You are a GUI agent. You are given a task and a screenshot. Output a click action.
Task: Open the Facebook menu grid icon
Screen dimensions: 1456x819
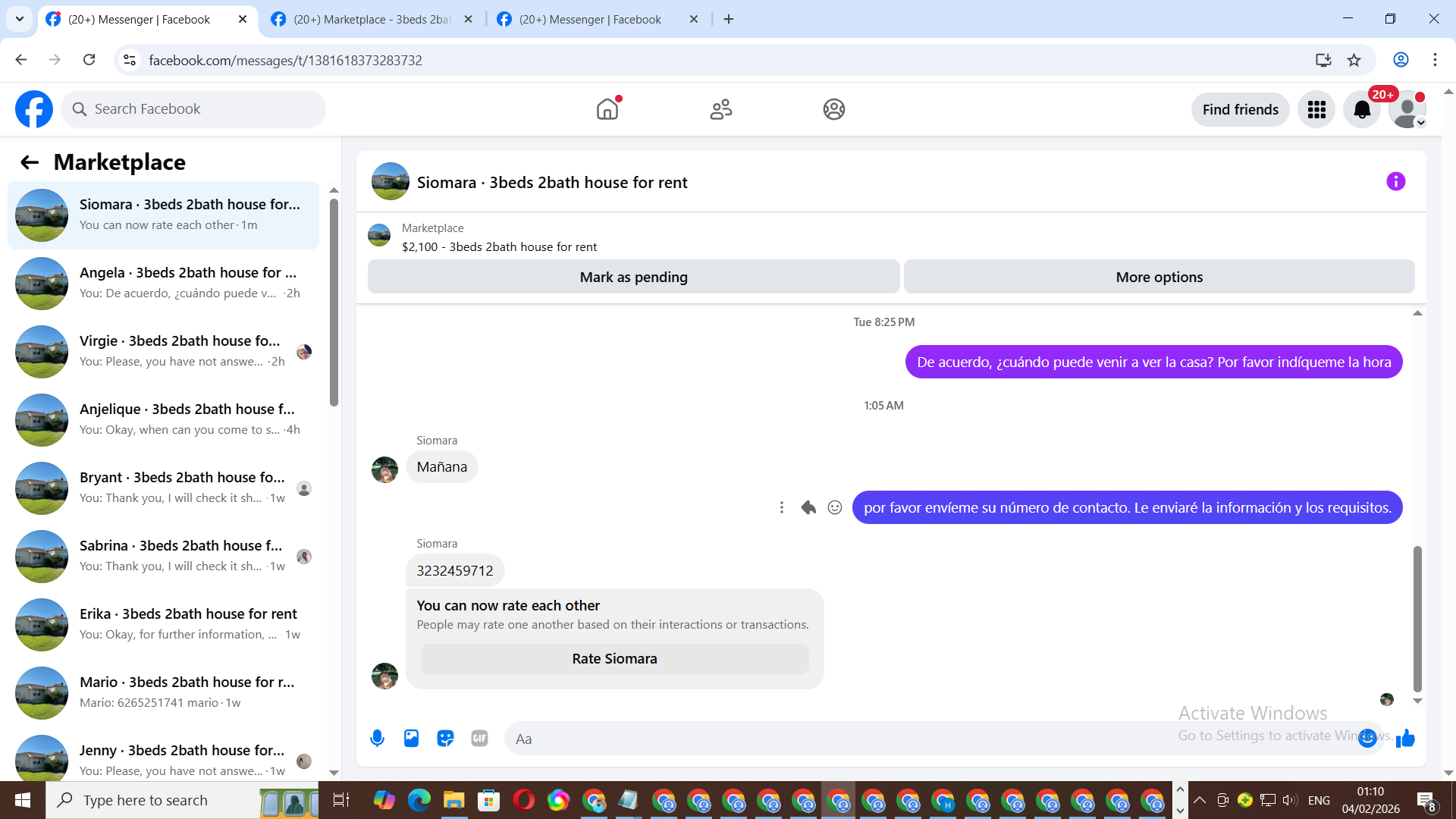click(1316, 110)
